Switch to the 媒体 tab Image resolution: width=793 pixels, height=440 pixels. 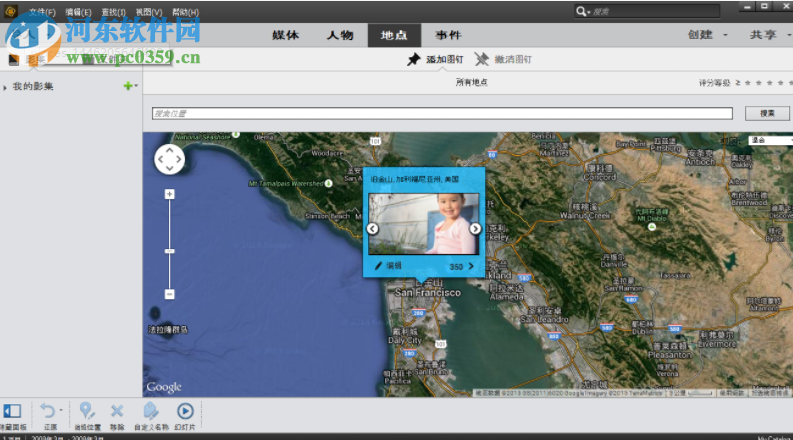coord(286,35)
